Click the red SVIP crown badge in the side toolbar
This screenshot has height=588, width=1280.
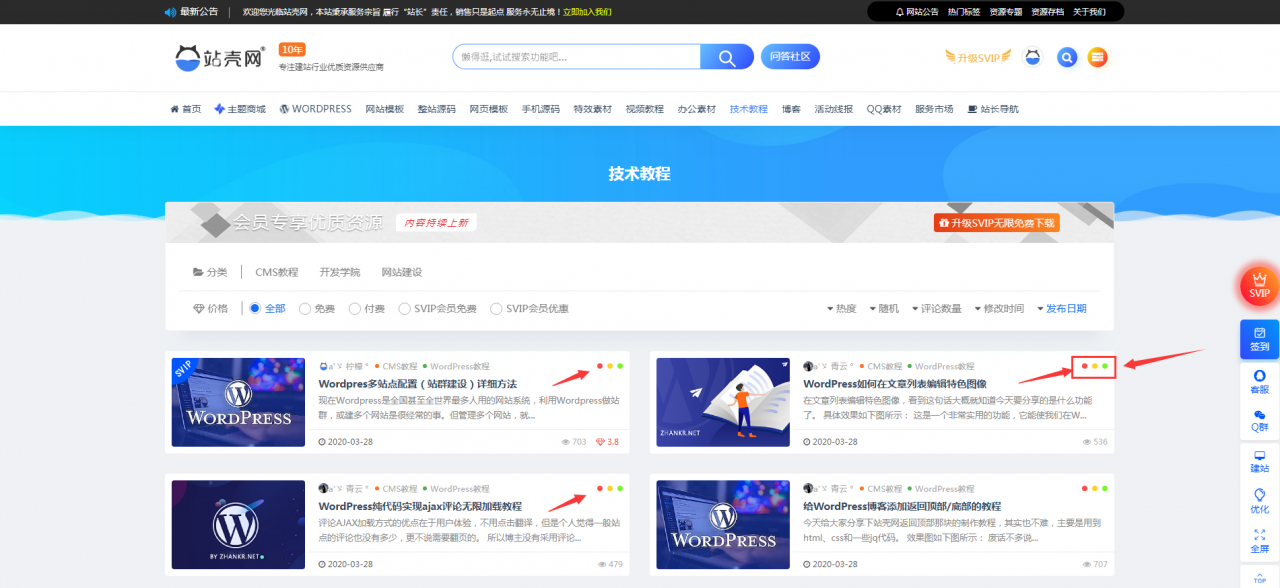(x=1259, y=286)
